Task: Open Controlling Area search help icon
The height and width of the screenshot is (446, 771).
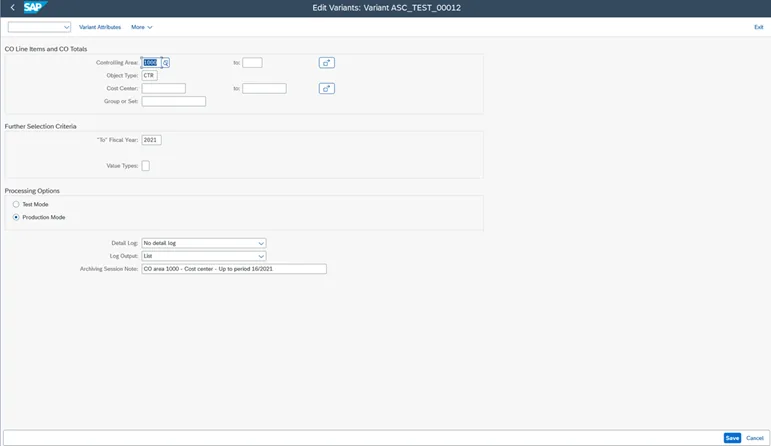Action: (x=166, y=62)
